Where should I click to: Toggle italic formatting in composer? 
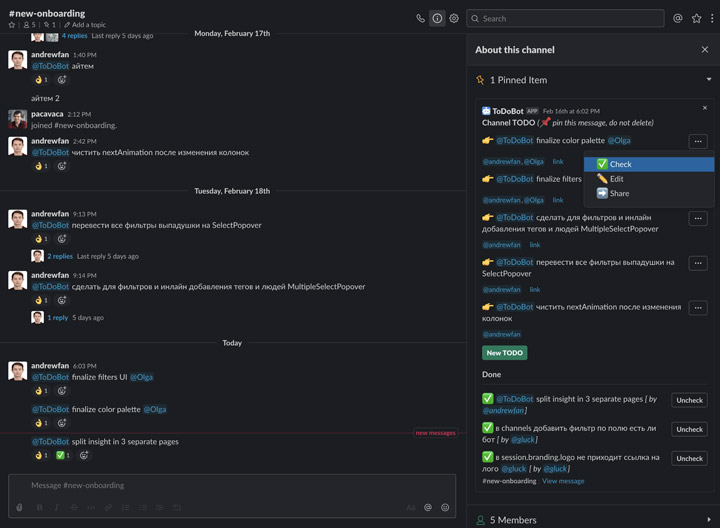pyautogui.click(x=56, y=507)
